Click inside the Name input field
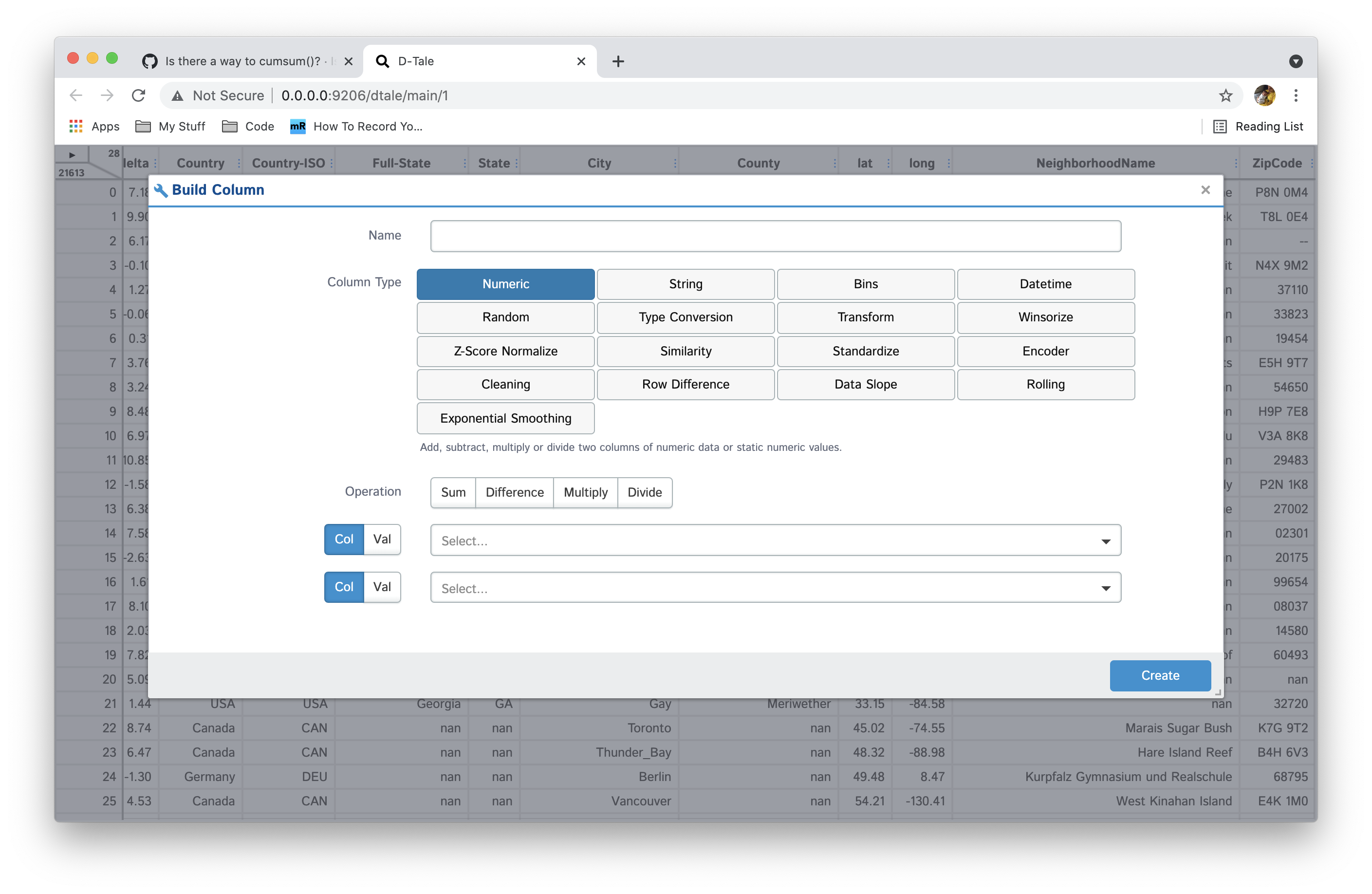The height and width of the screenshot is (894, 1372). [x=776, y=236]
